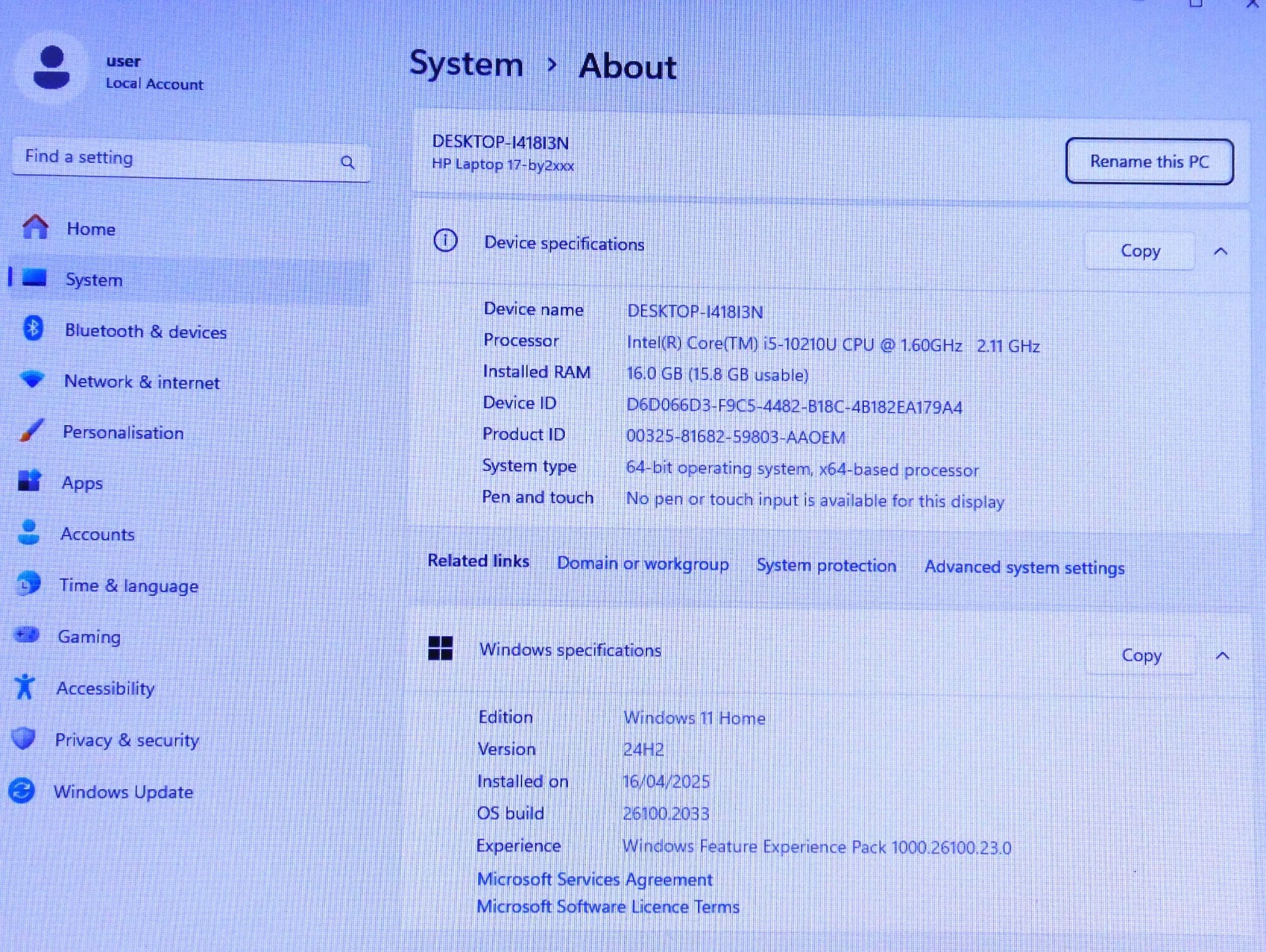Screen dimensions: 1266x952
Task: Click the Privacy shield icon
Action: coord(24,738)
